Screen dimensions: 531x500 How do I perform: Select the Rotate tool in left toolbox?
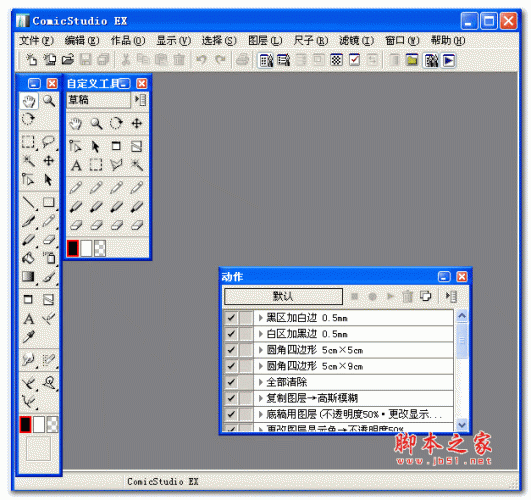click(28, 119)
